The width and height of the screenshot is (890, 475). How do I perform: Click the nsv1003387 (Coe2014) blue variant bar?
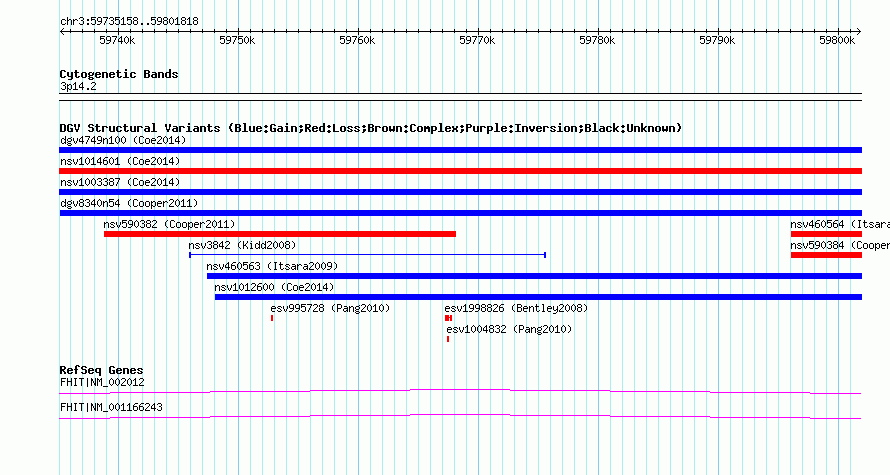pos(460,192)
